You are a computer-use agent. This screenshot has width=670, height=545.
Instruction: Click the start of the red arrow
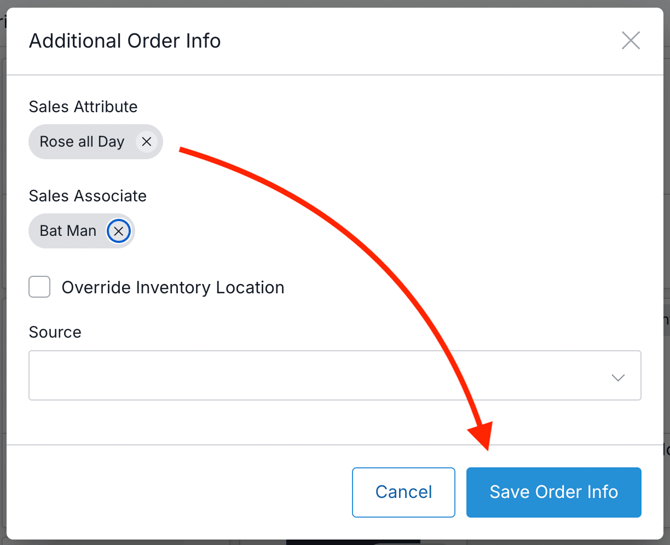(182, 150)
